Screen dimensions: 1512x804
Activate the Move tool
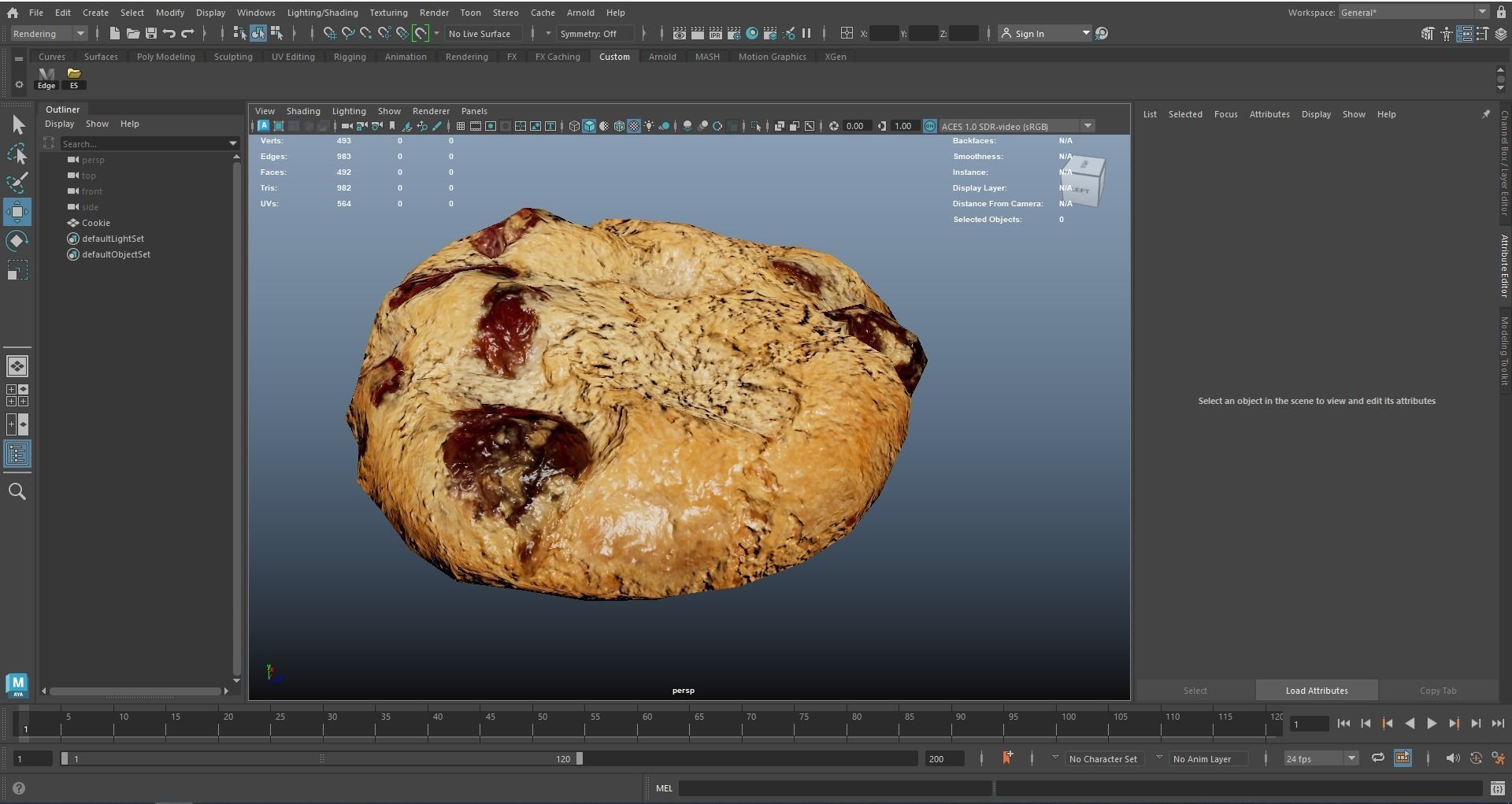[17, 212]
